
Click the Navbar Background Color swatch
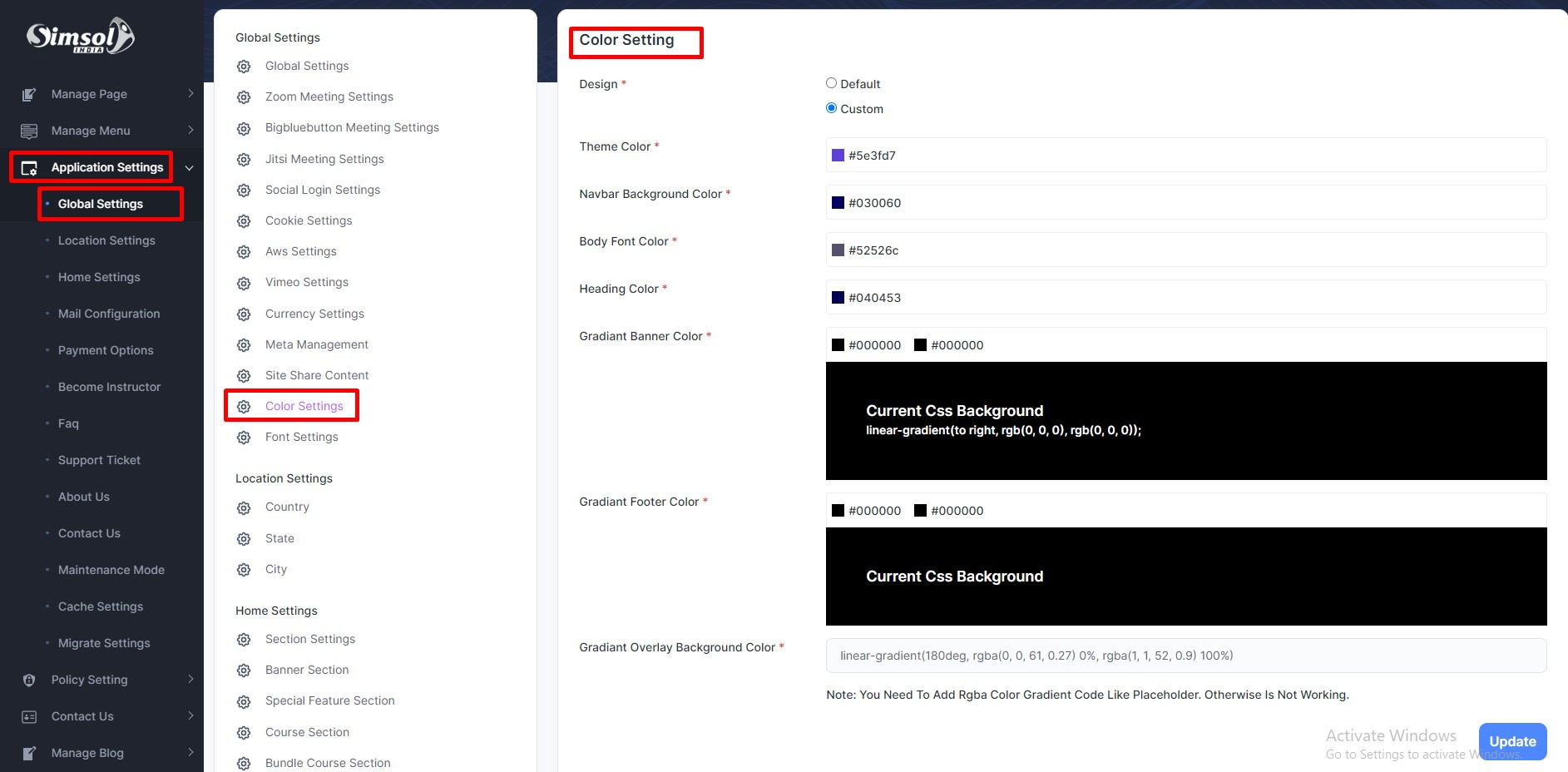tap(838, 203)
